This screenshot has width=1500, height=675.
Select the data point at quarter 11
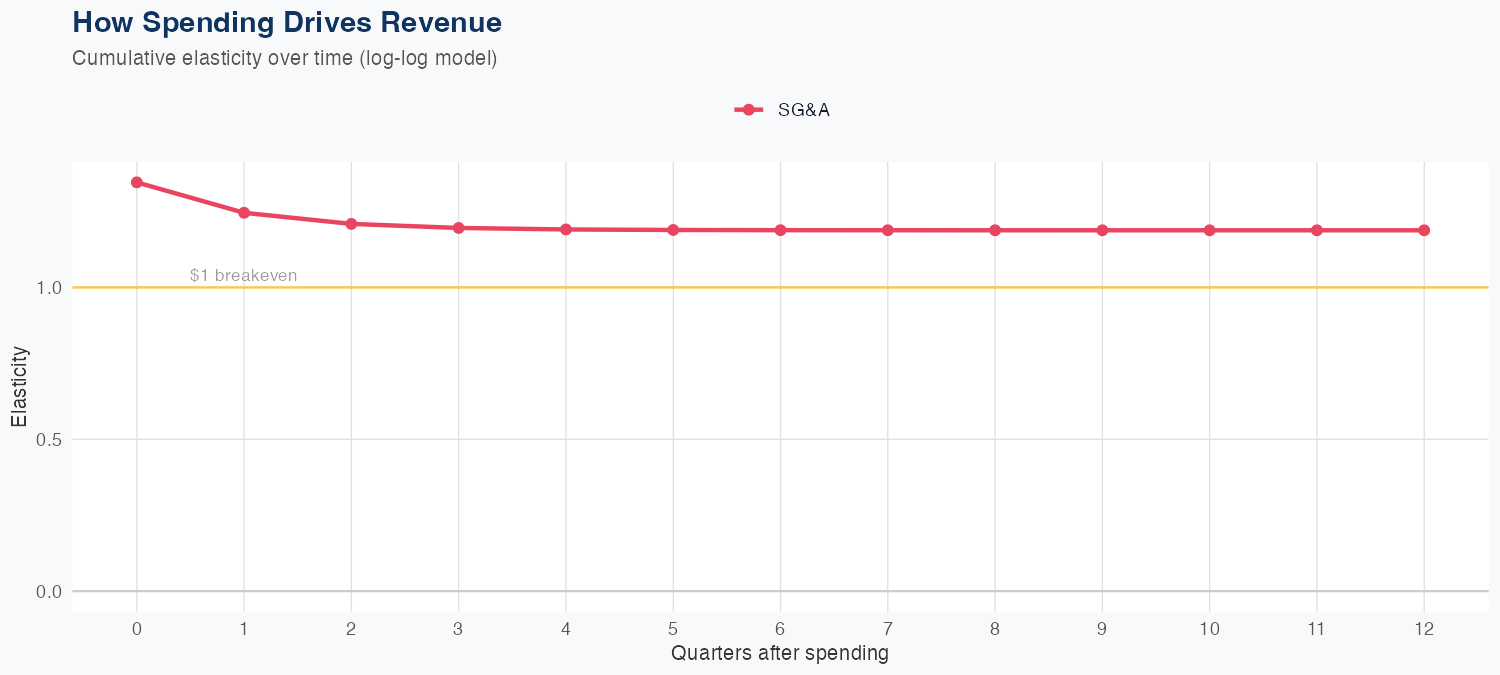pyautogui.click(x=1317, y=230)
